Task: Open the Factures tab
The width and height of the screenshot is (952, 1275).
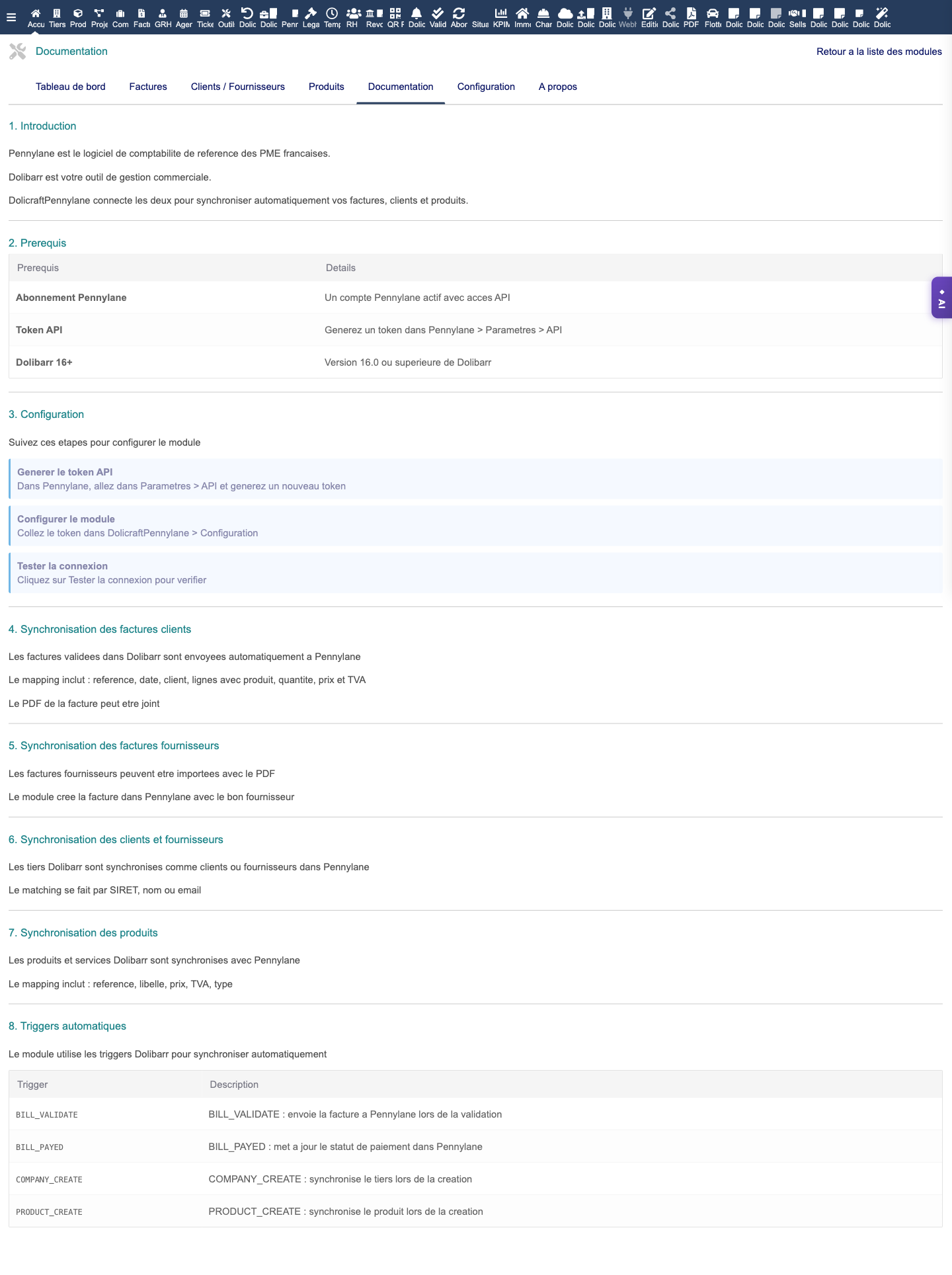Action: pos(148,87)
